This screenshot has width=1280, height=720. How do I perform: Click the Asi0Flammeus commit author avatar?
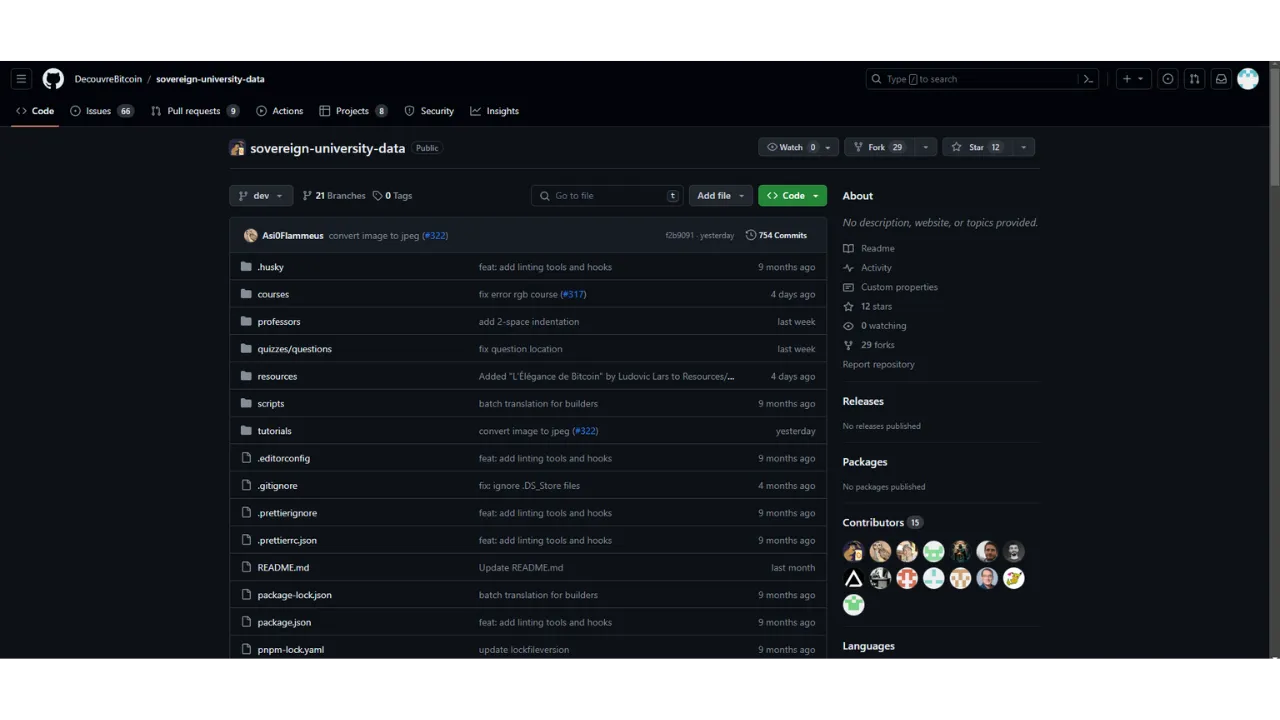tap(250, 235)
